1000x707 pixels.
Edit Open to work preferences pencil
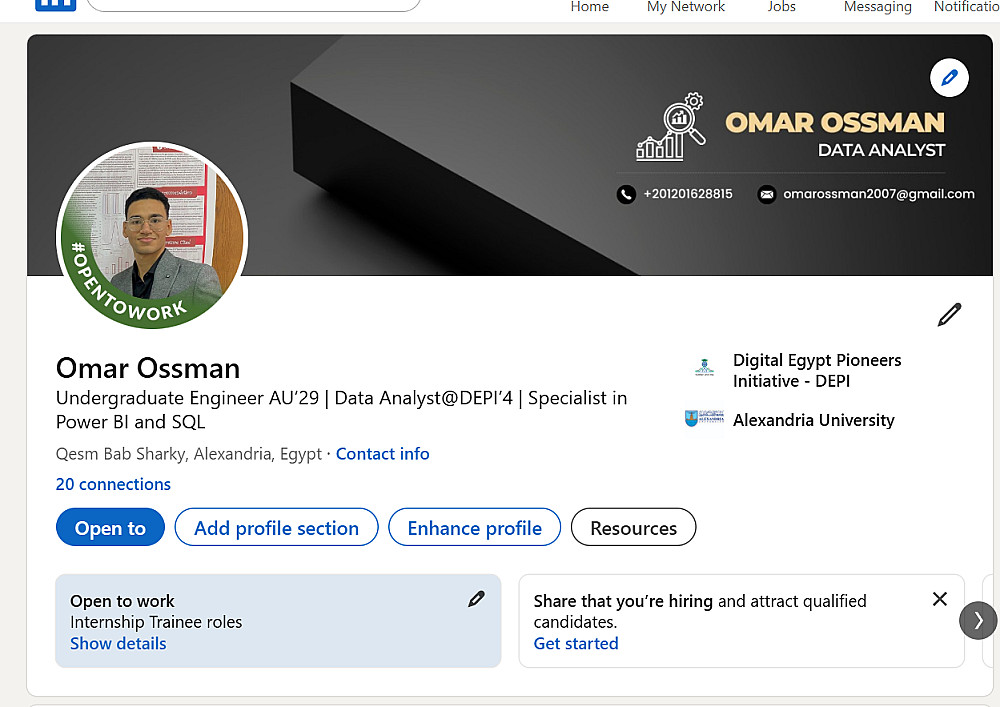[476, 599]
